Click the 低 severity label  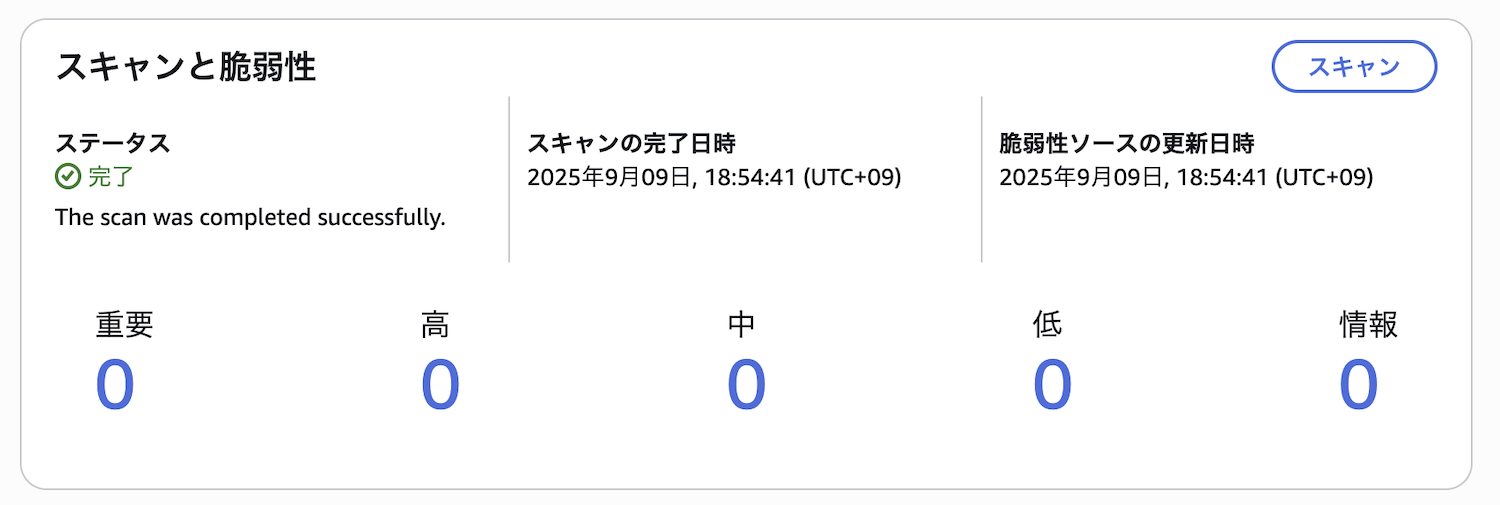point(1047,325)
